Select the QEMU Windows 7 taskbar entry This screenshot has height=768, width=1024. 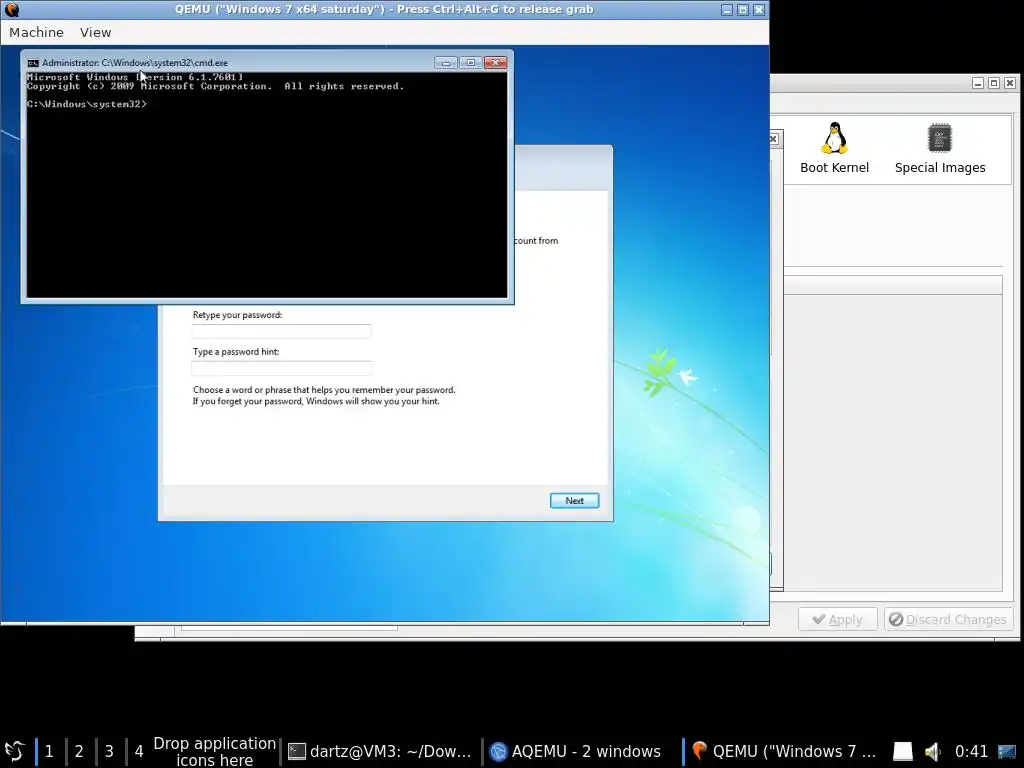tap(784, 751)
